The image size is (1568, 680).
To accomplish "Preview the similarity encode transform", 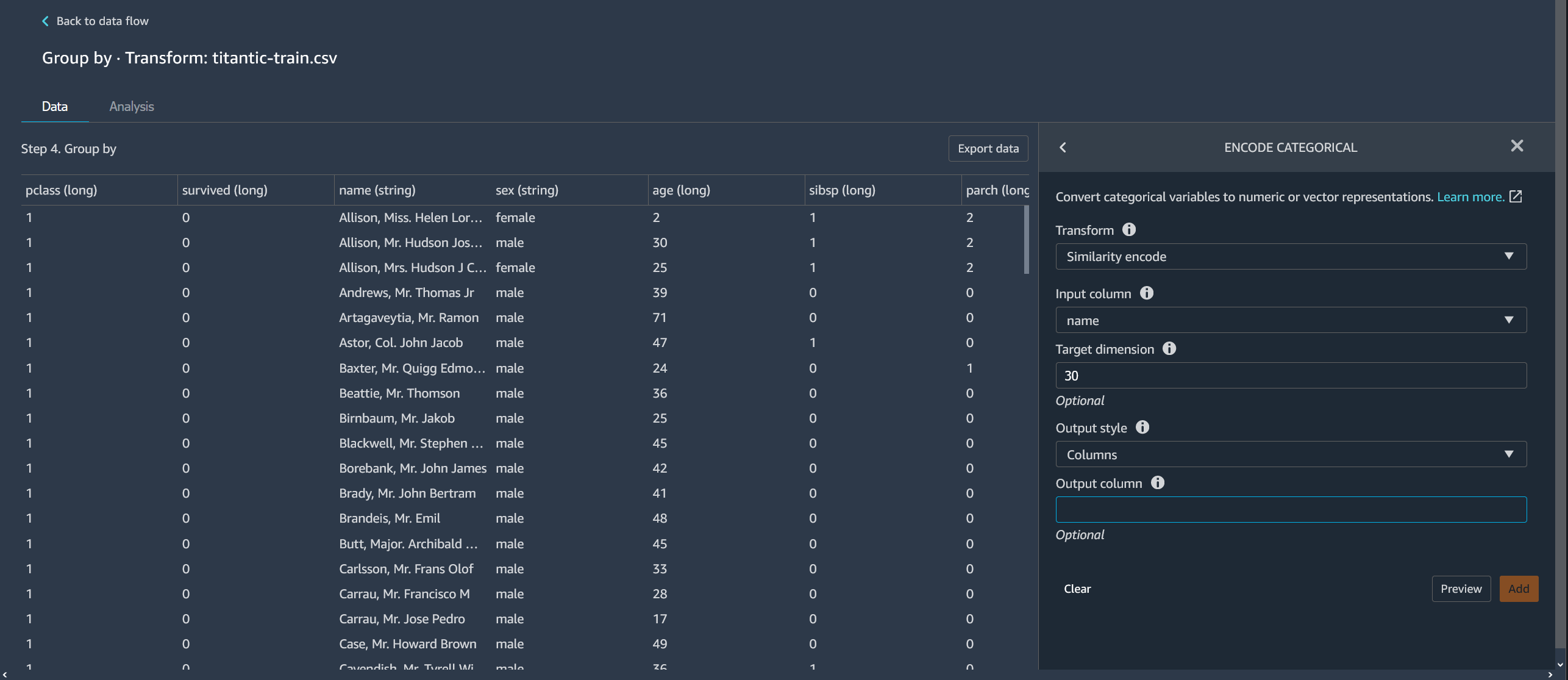I will 1461,589.
